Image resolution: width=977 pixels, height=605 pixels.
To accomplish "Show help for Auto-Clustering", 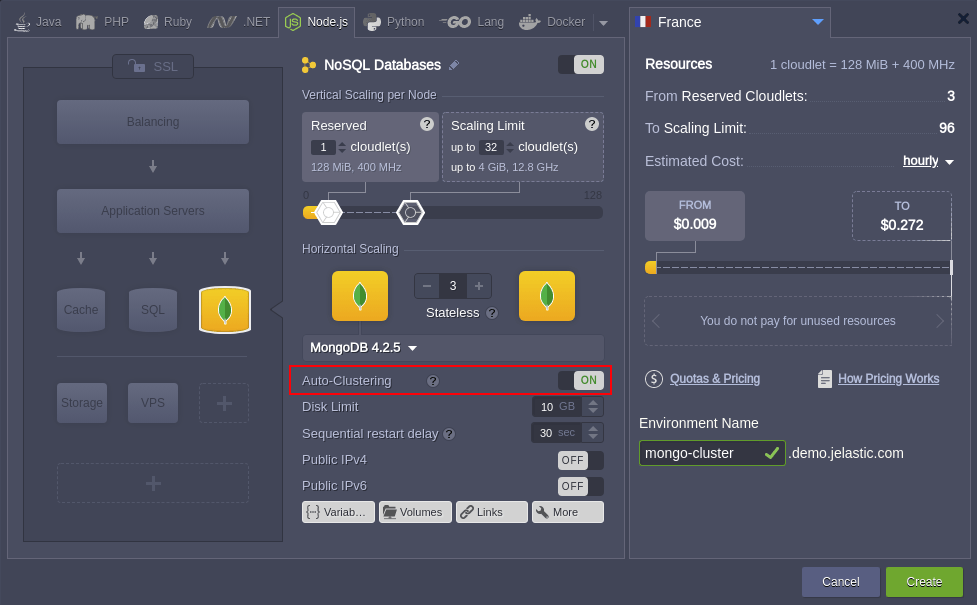I will 432,381.
